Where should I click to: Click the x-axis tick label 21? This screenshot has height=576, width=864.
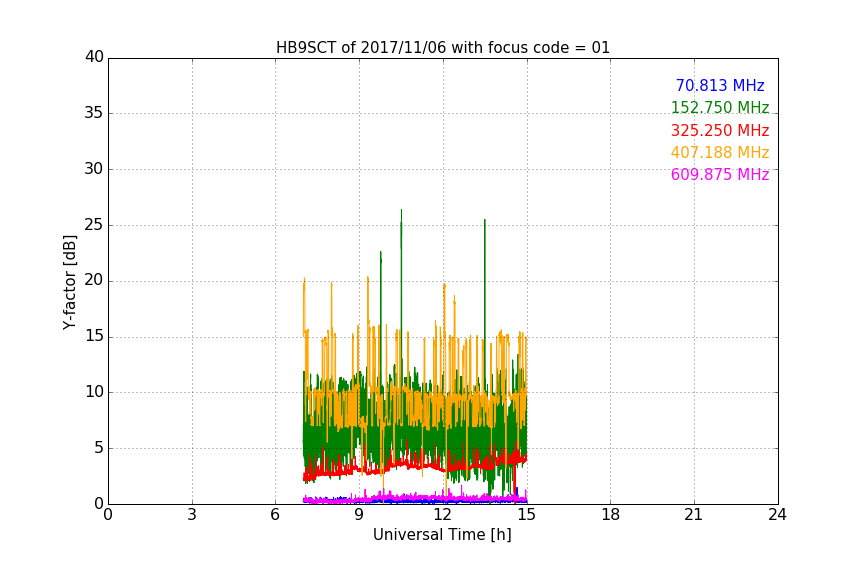[694, 515]
